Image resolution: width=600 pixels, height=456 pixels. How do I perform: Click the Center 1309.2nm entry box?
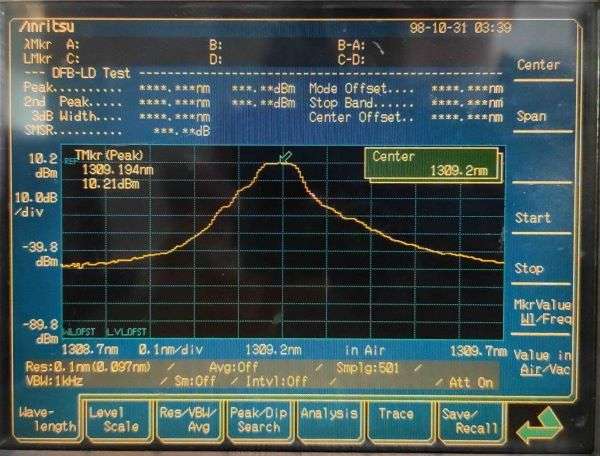(431, 164)
